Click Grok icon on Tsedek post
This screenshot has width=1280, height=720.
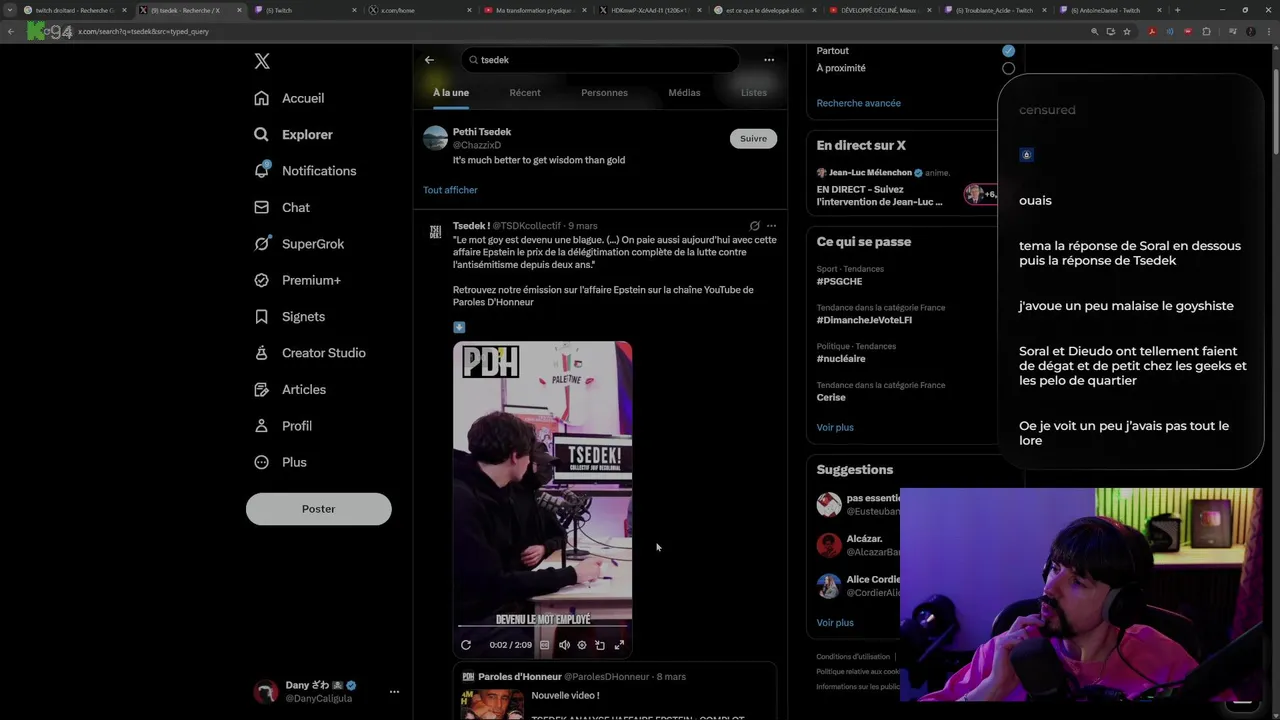point(754,226)
